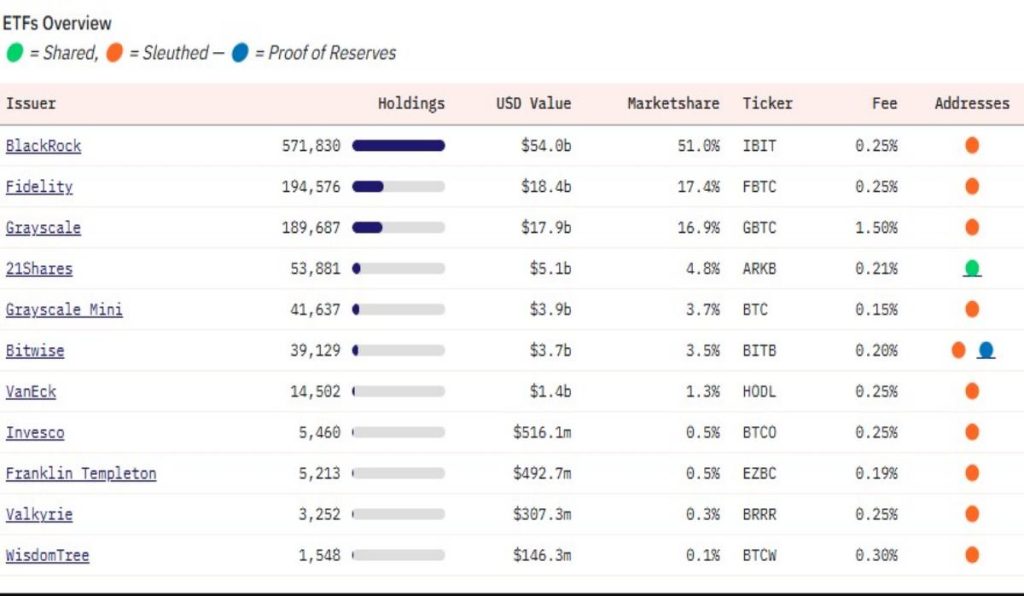Viewport: 1024px width, 596px height.
Task: Click the green shared dot for 21Shares
Action: coord(971,268)
